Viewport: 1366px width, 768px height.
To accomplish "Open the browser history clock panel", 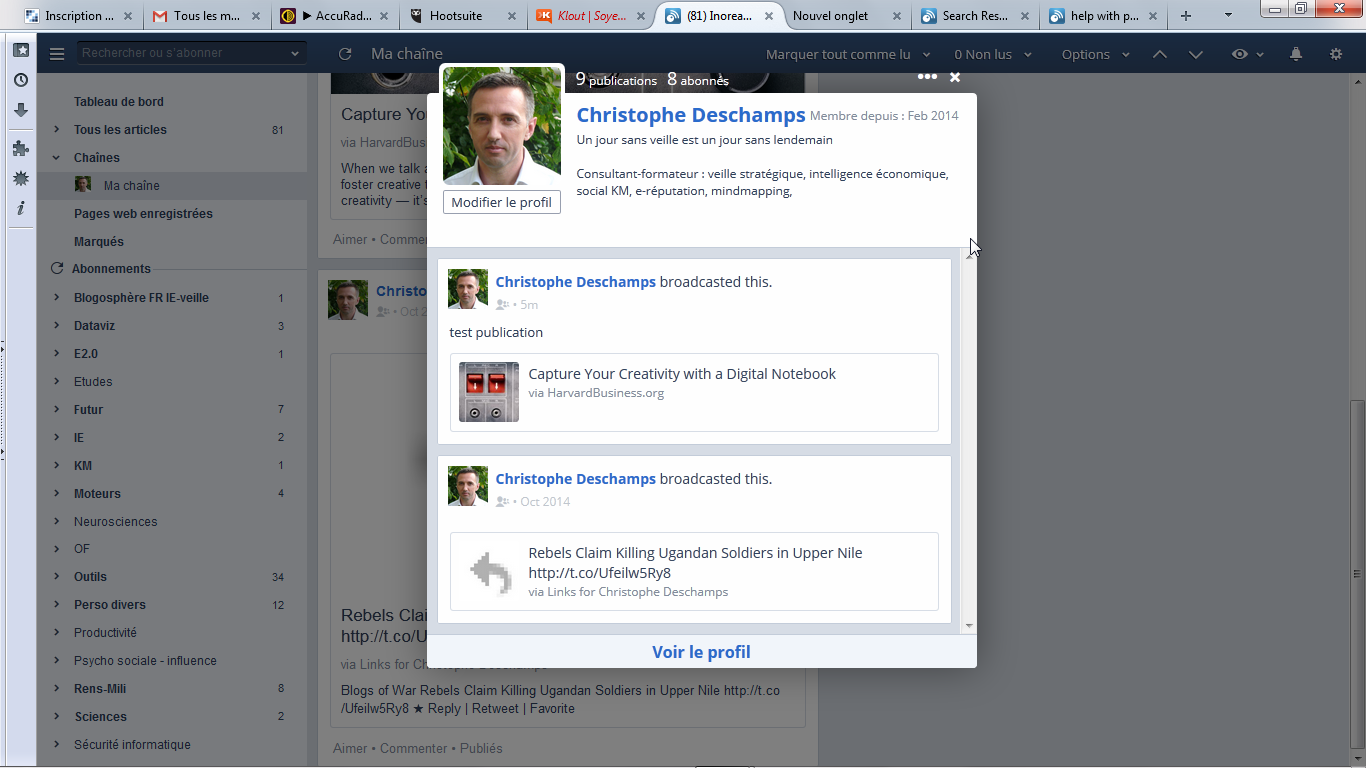I will pos(21,80).
